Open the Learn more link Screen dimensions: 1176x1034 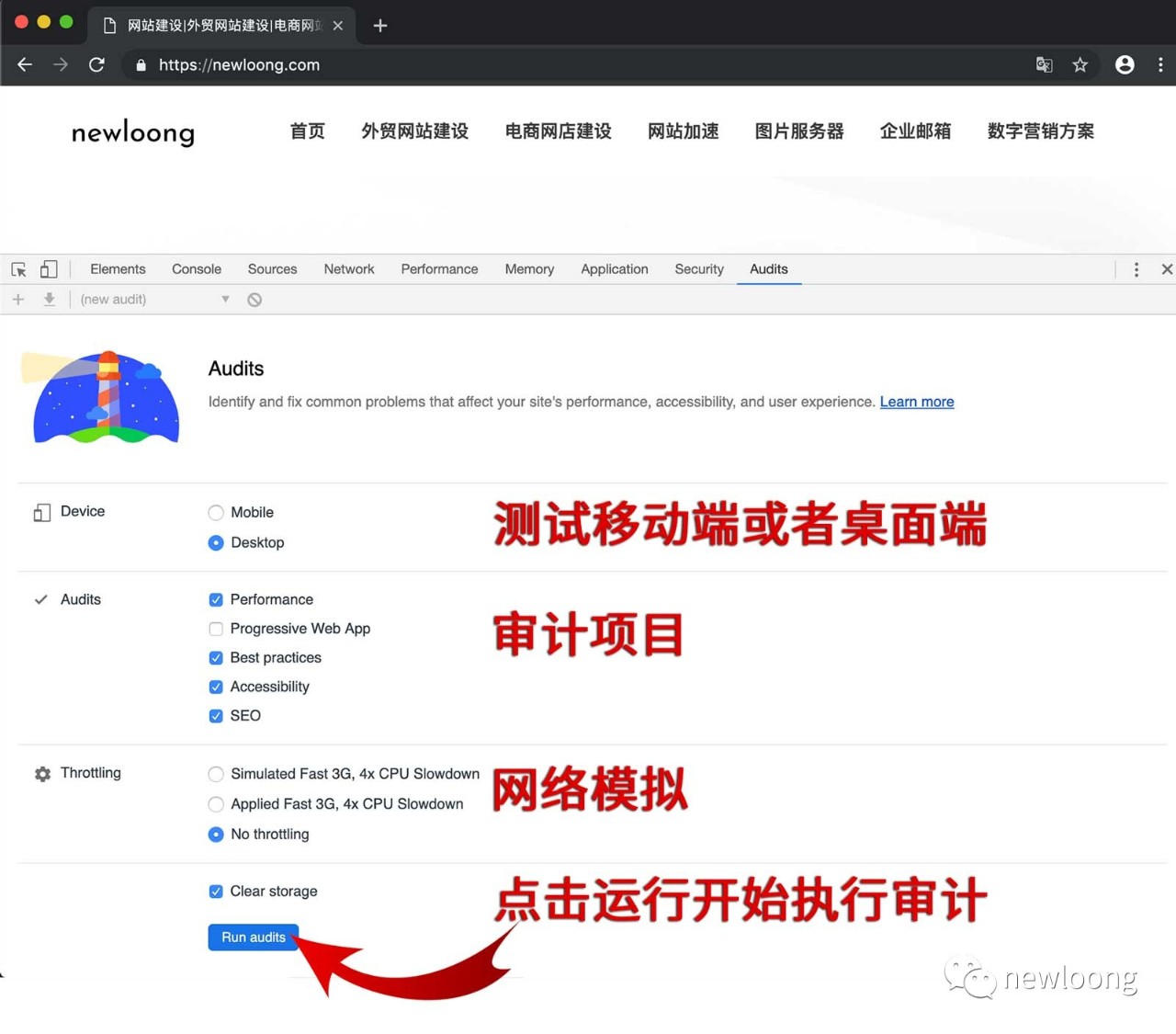916,402
